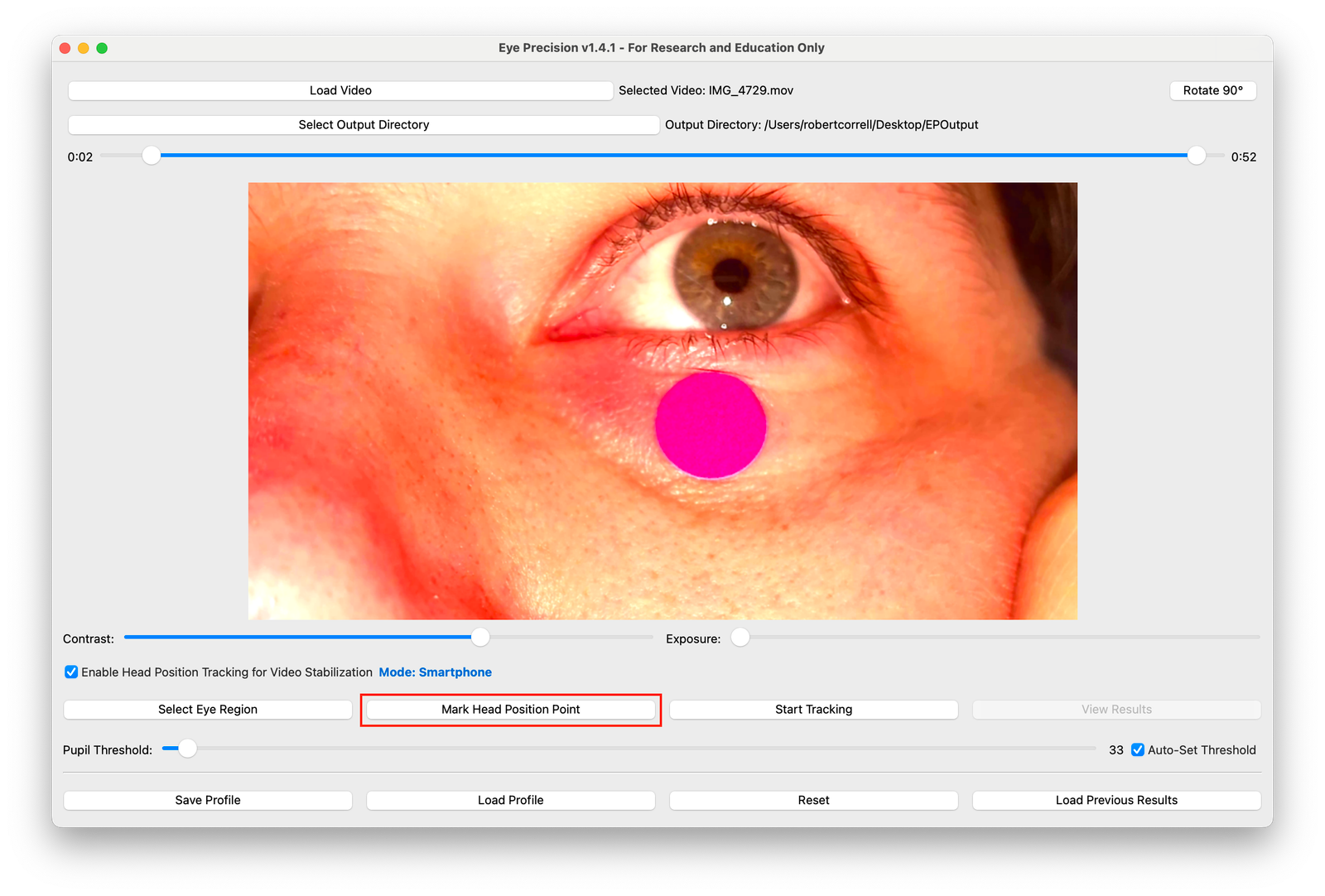The height and width of the screenshot is (896, 1325).
Task: Click Mode: Smartphone to change tracking mode
Action: pyautogui.click(x=435, y=672)
